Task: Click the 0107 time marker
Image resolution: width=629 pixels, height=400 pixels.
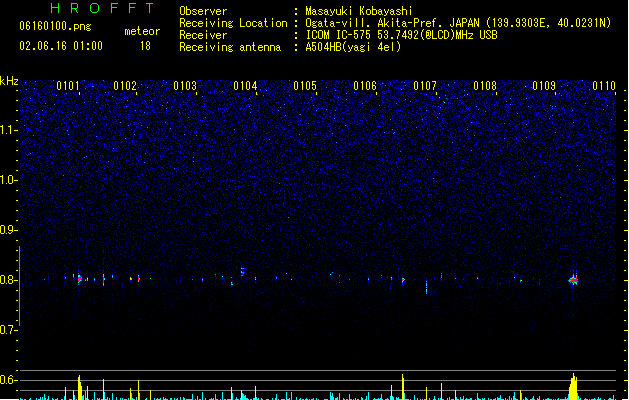Action: tap(425, 86)
